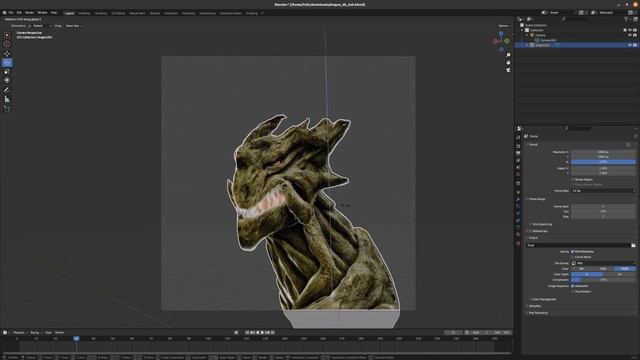Expand the Post Processing panel
640x360 pixels.
tap(538, 313)
